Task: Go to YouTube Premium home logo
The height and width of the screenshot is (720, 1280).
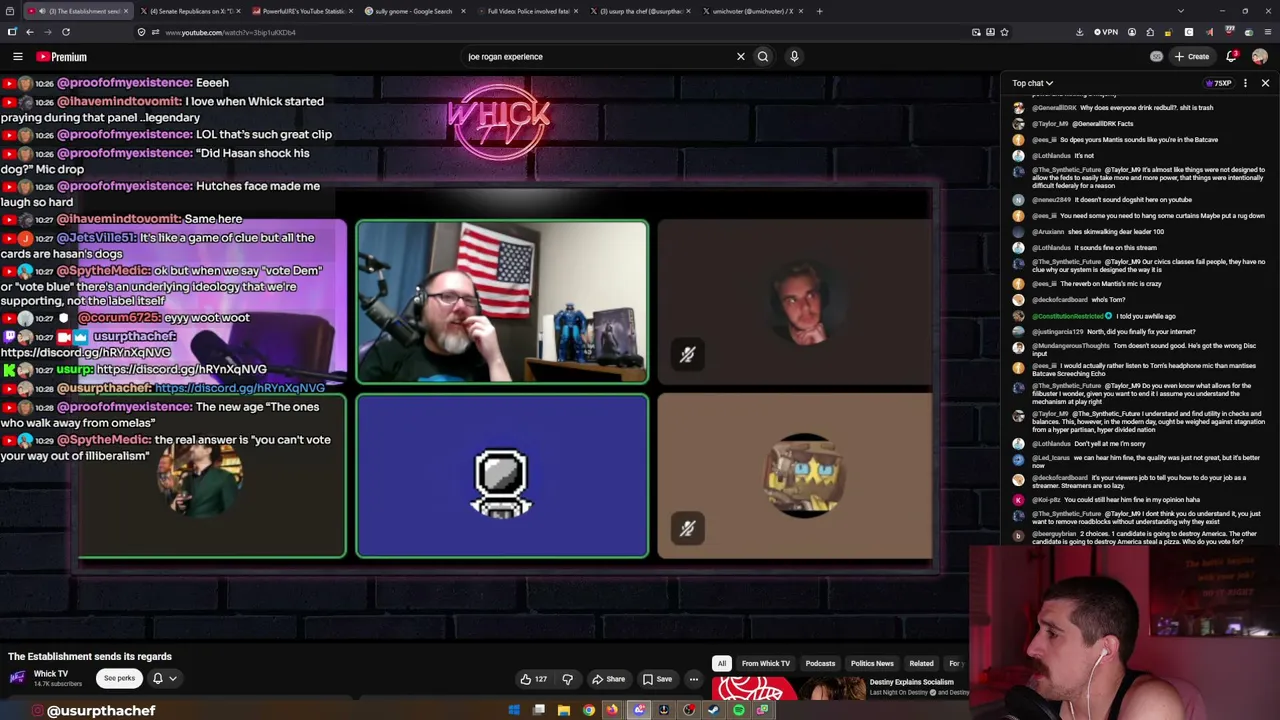Action: 62,57
